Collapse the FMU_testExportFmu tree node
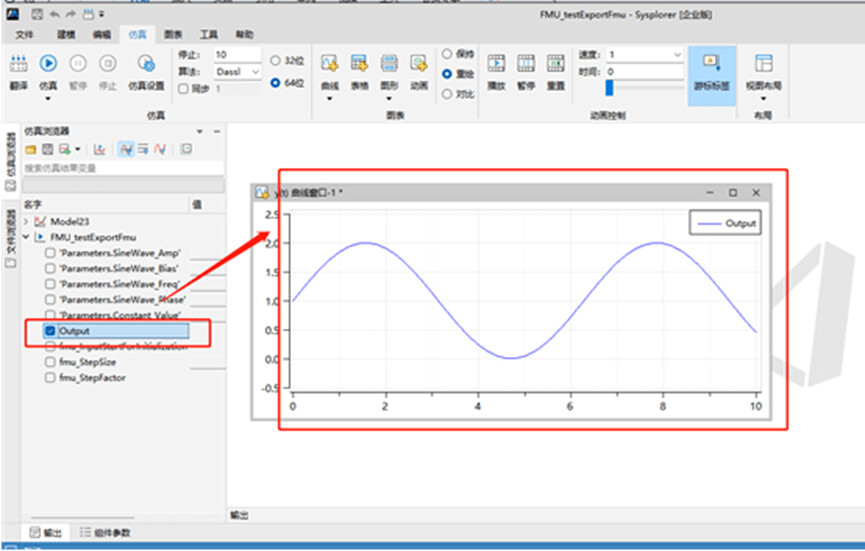Image resolution: width=865 pixels, height=551 pixels. pyautogui.click(x=26, y=237)
